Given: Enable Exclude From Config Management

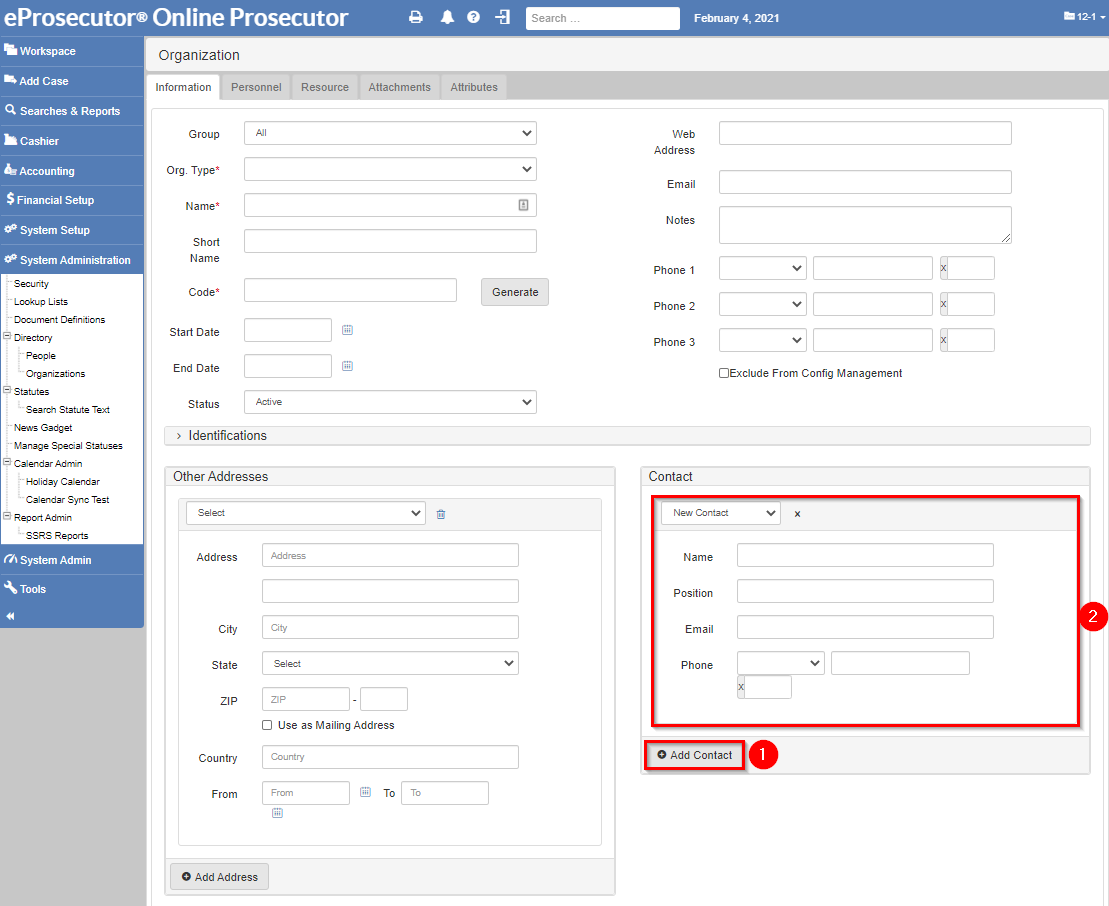Looking at the screenshot, I should (724, 373).
